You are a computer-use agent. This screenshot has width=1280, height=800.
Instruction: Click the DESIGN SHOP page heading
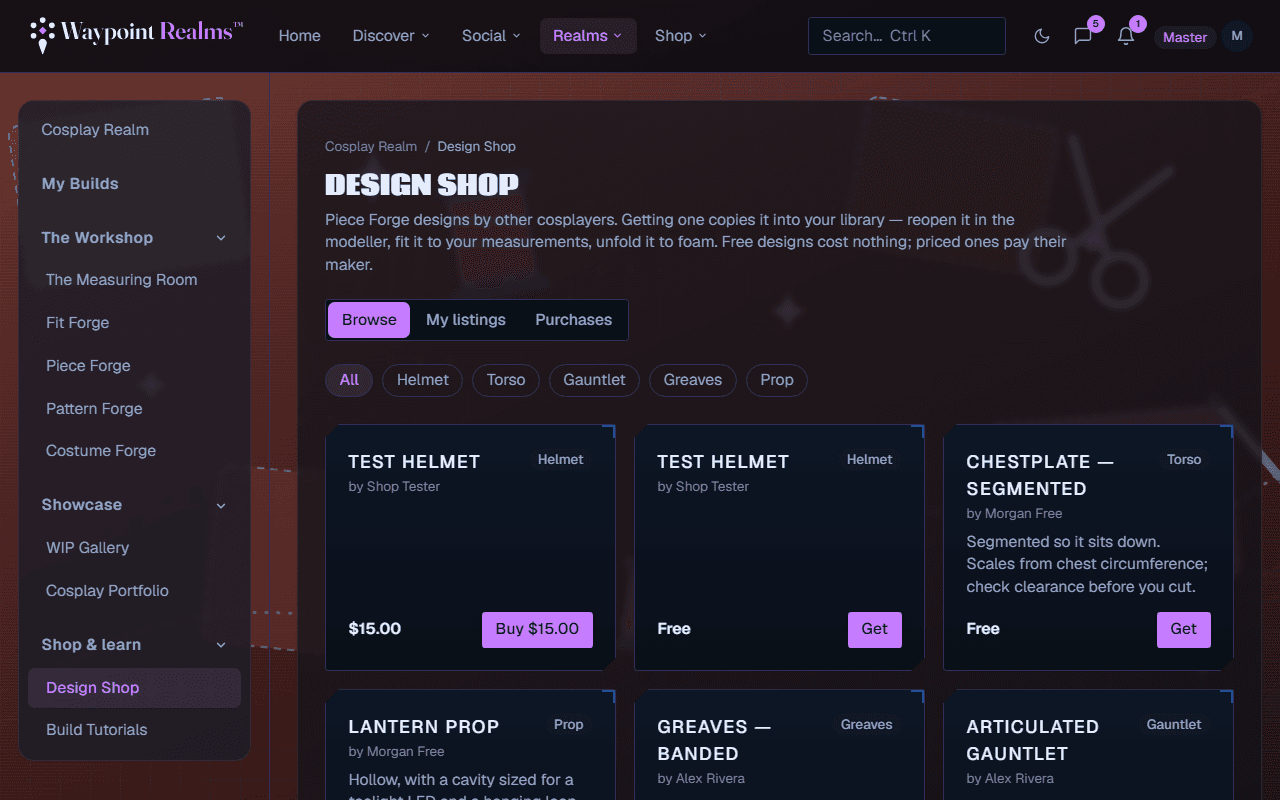tap(422, 184)
